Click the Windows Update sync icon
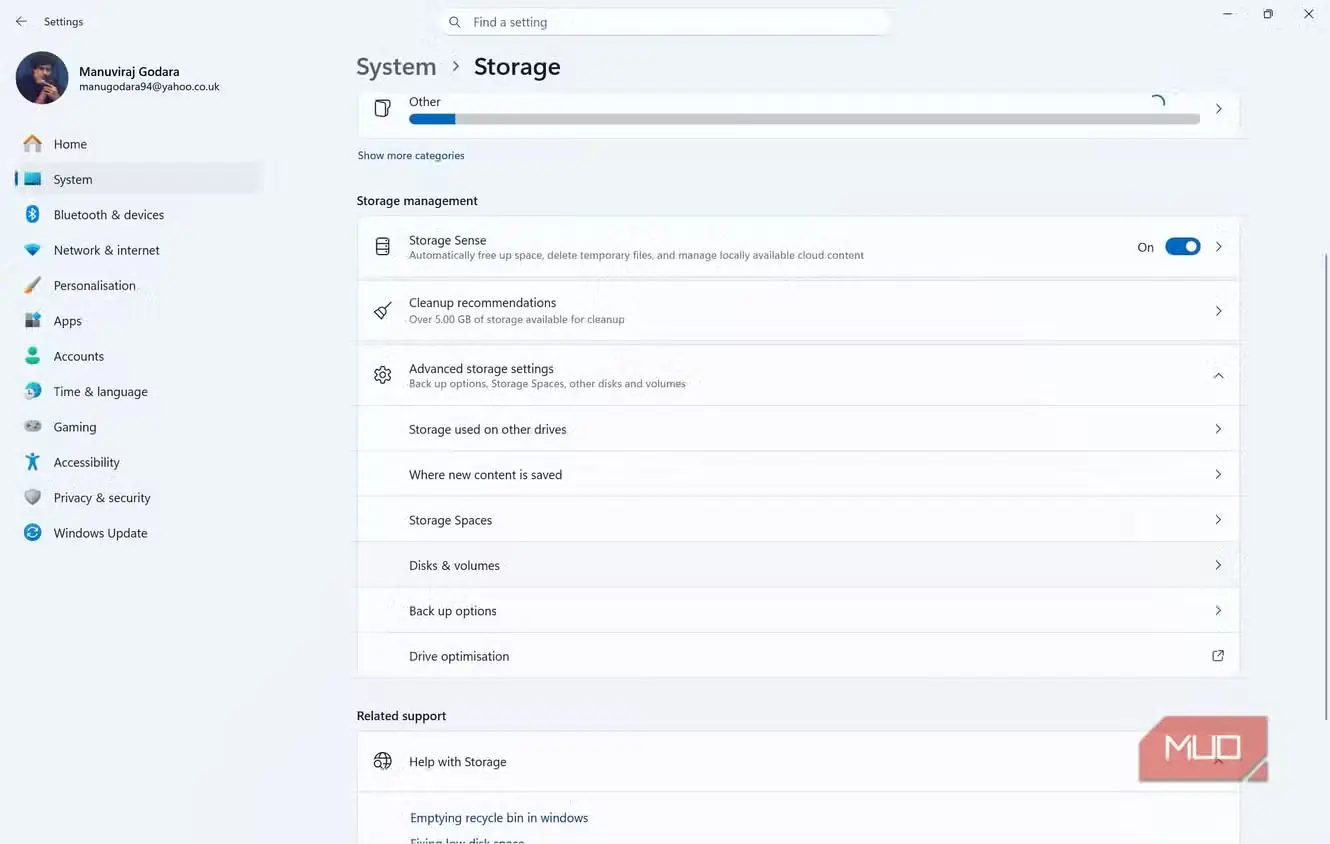Image resolution: width=1330 pixels, height=844 pixels. click(33, 533)
